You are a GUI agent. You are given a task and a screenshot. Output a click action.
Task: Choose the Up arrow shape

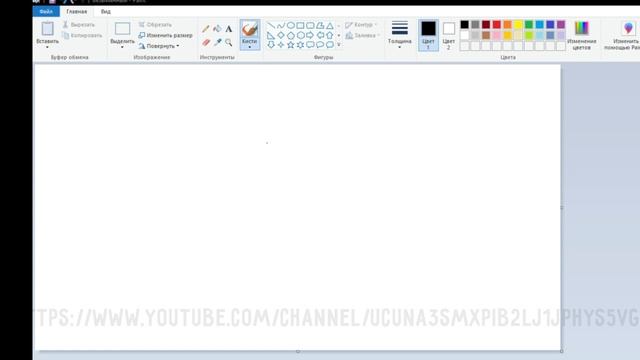pyautogui.click(x=330, y=36)
